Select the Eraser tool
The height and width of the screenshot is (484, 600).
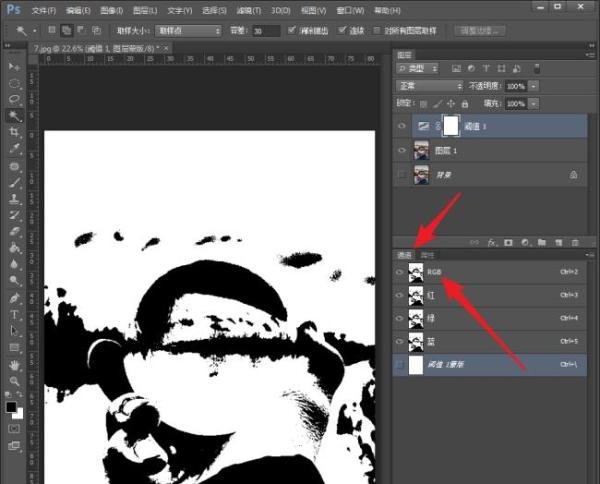14,231
